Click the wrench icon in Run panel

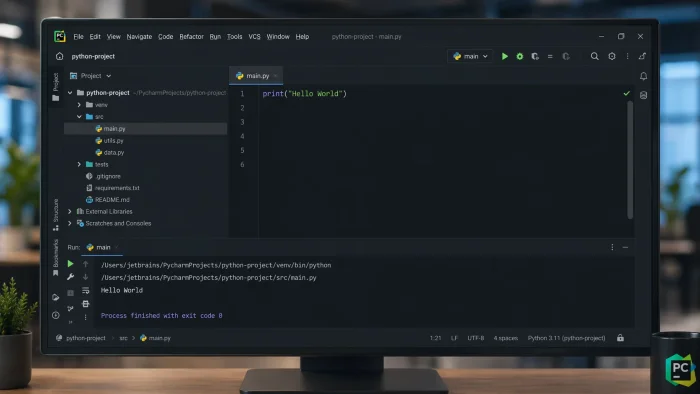[71, 277]
